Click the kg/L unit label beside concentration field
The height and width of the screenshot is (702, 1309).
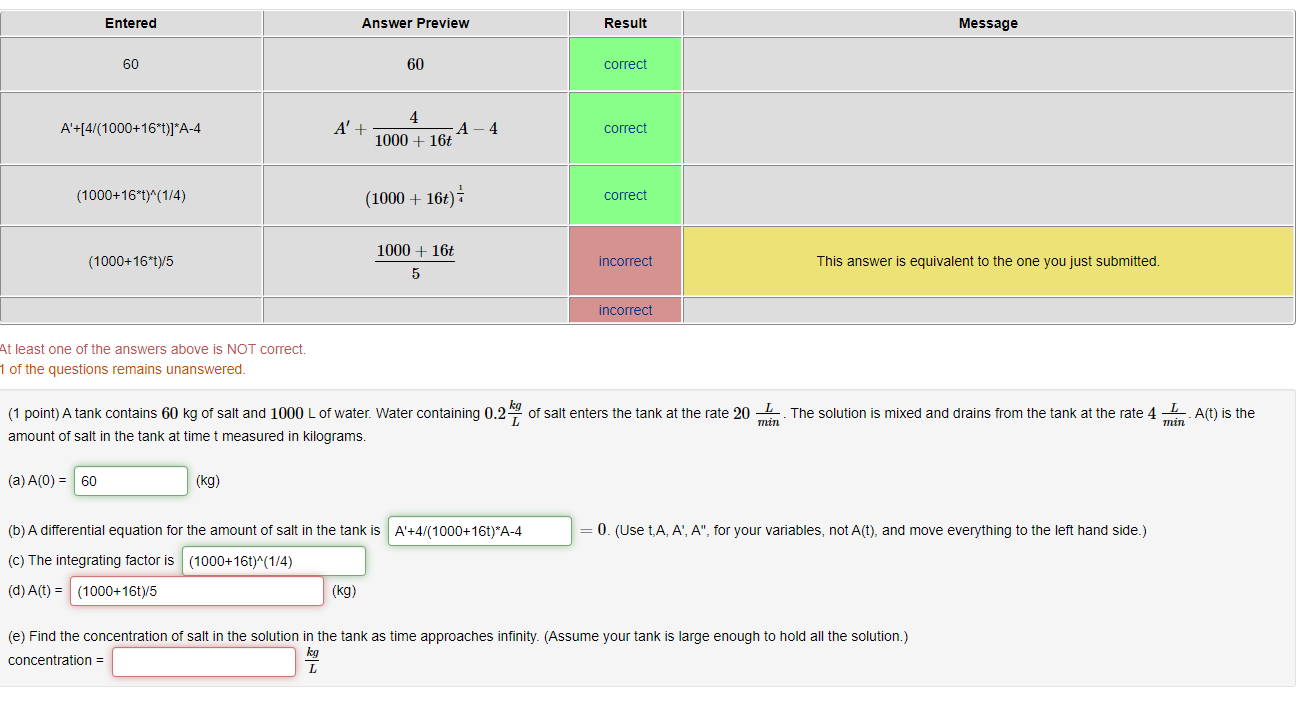(311, 660)
